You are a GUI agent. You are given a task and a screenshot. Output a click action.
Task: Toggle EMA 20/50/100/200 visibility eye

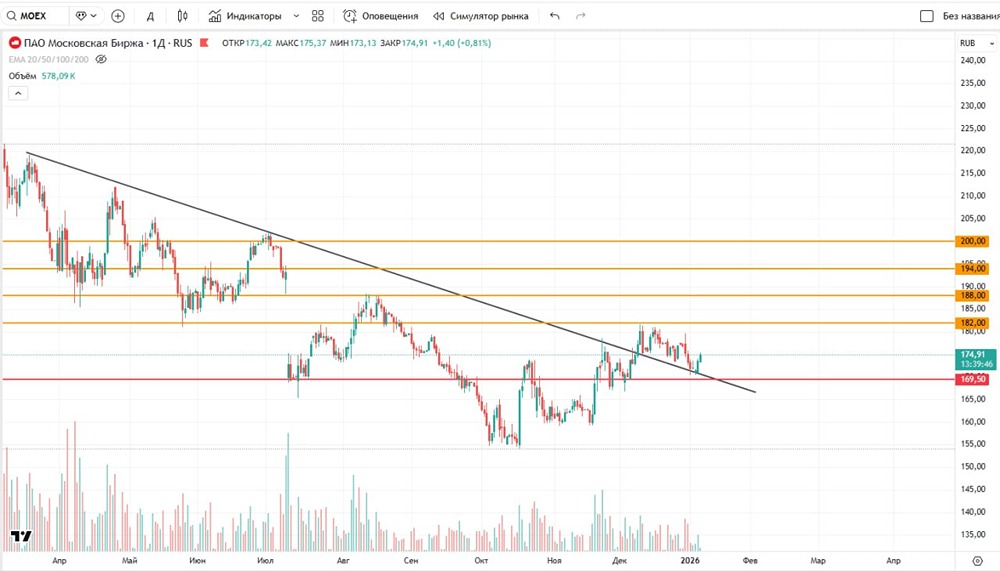pos(101,59)
